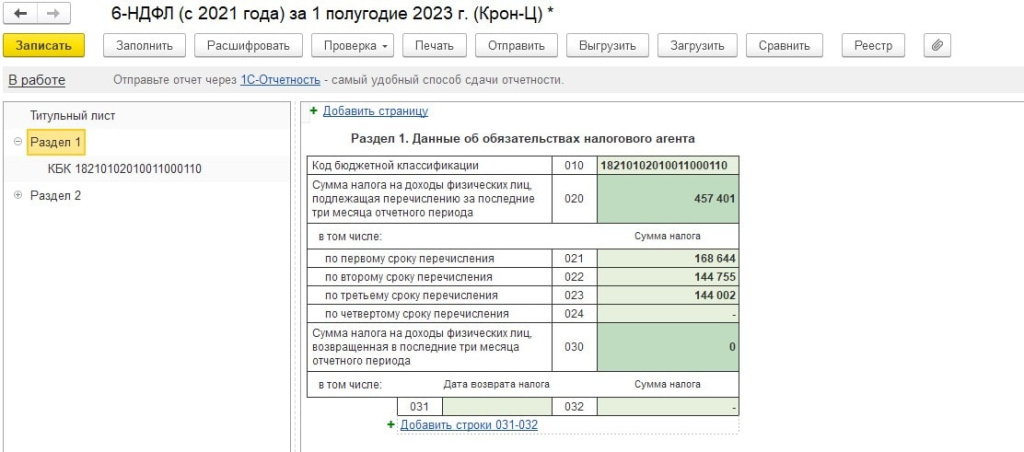Open the 1С-Отчетность link
The width and height of the screenshot is (1024, 452).
pyautogui.click(x=280, y=79)
